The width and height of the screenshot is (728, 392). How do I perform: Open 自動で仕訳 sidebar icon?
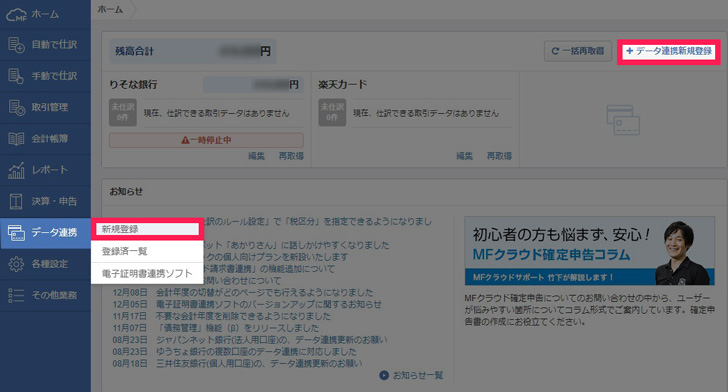[16, 45]
